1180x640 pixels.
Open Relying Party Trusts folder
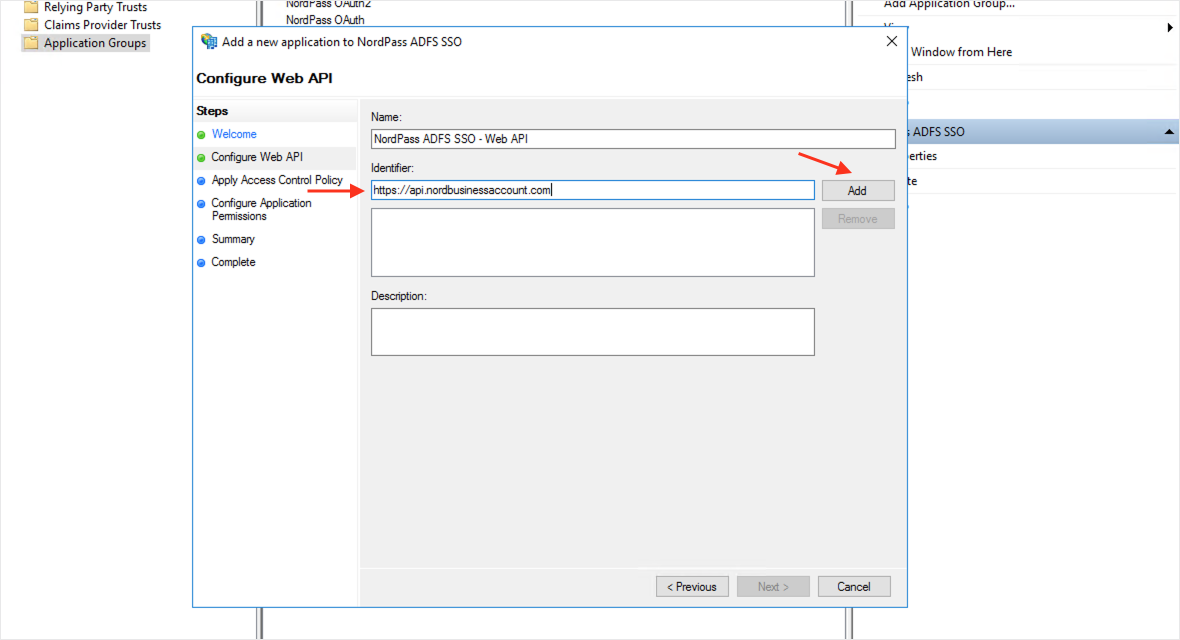coord(95,7)
